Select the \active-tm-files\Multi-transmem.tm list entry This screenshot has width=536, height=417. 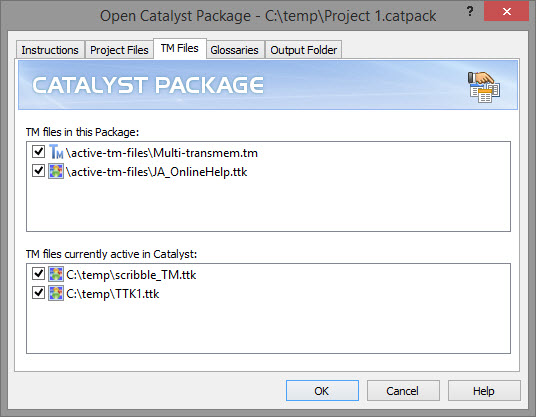coord(162,152)
